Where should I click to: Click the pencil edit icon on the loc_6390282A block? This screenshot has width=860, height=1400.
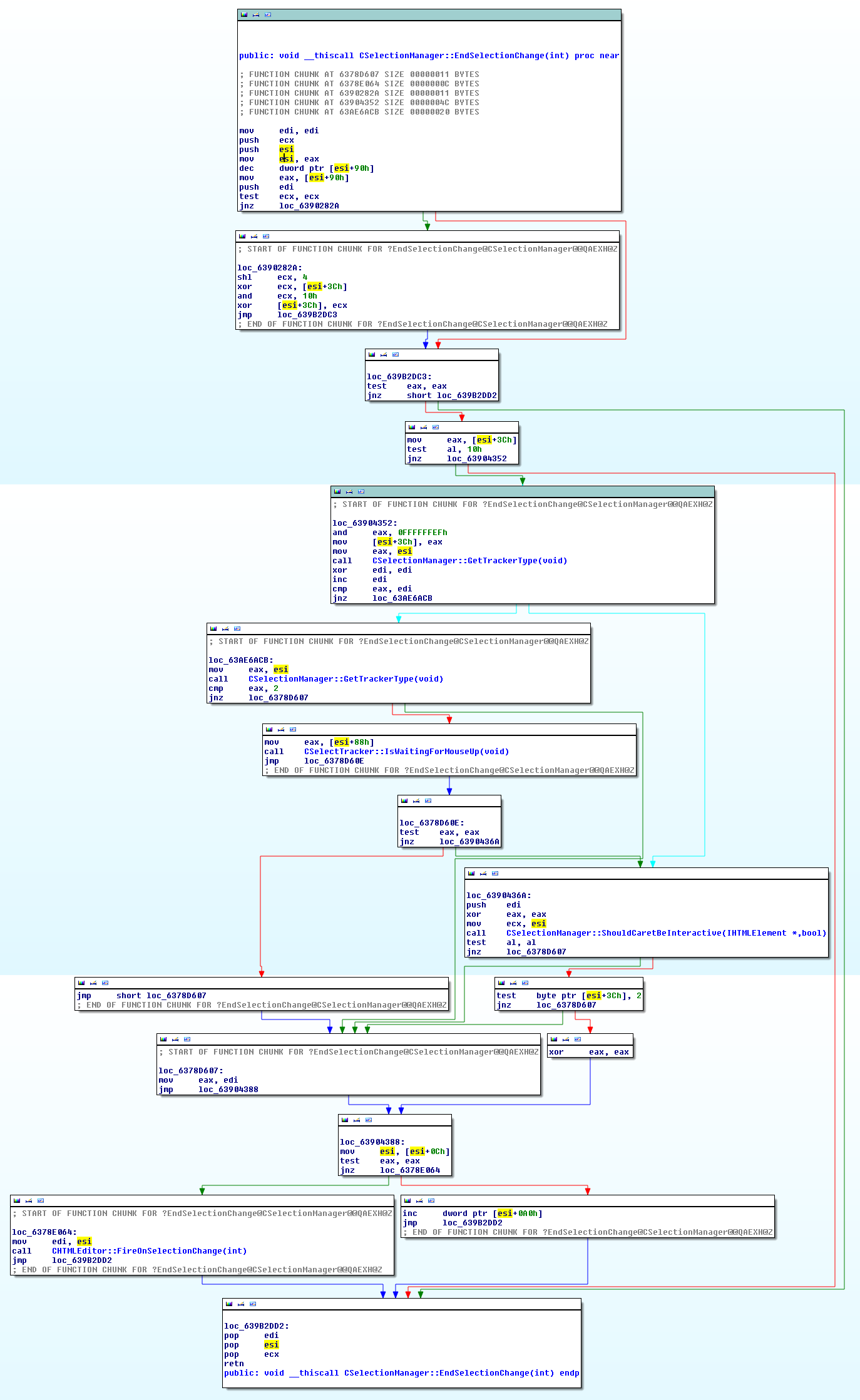click(254, 236)
